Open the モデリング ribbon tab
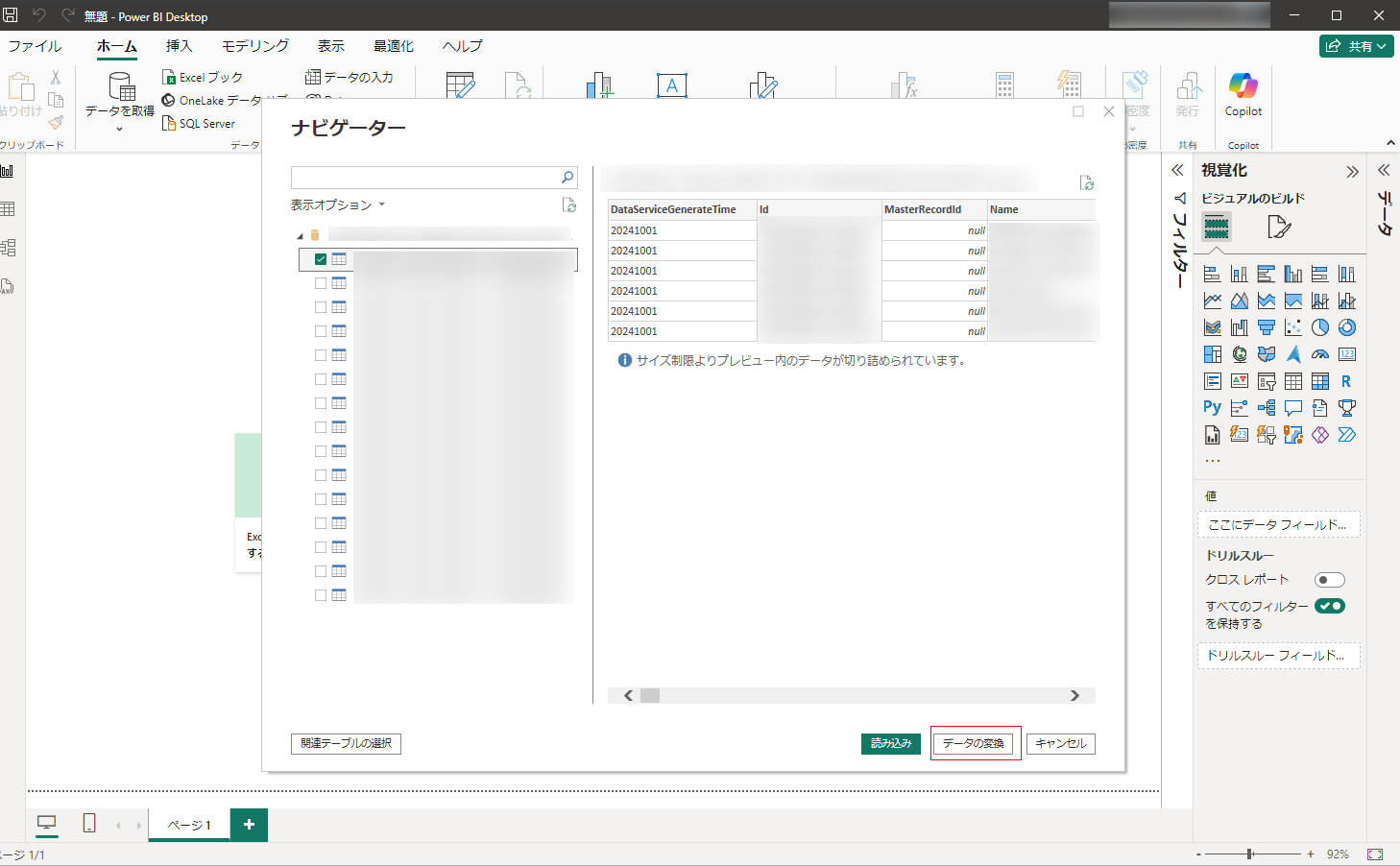 point(254,46)
